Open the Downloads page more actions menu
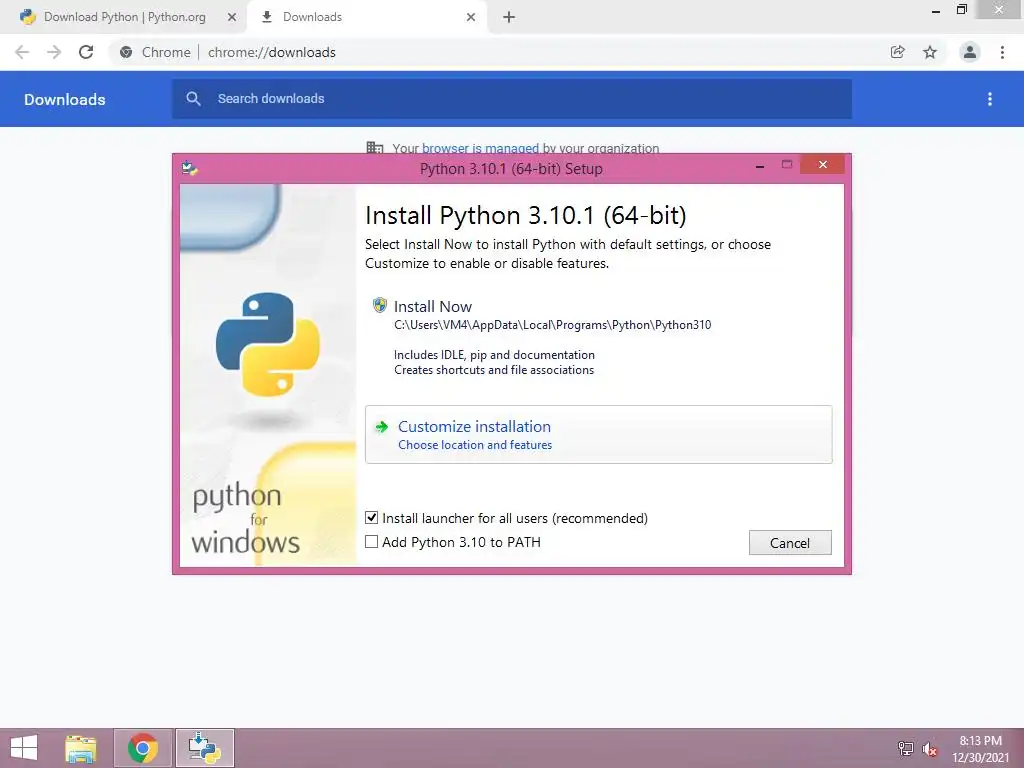The width and height of the screenshot is (1024, 768). point(990,99)
